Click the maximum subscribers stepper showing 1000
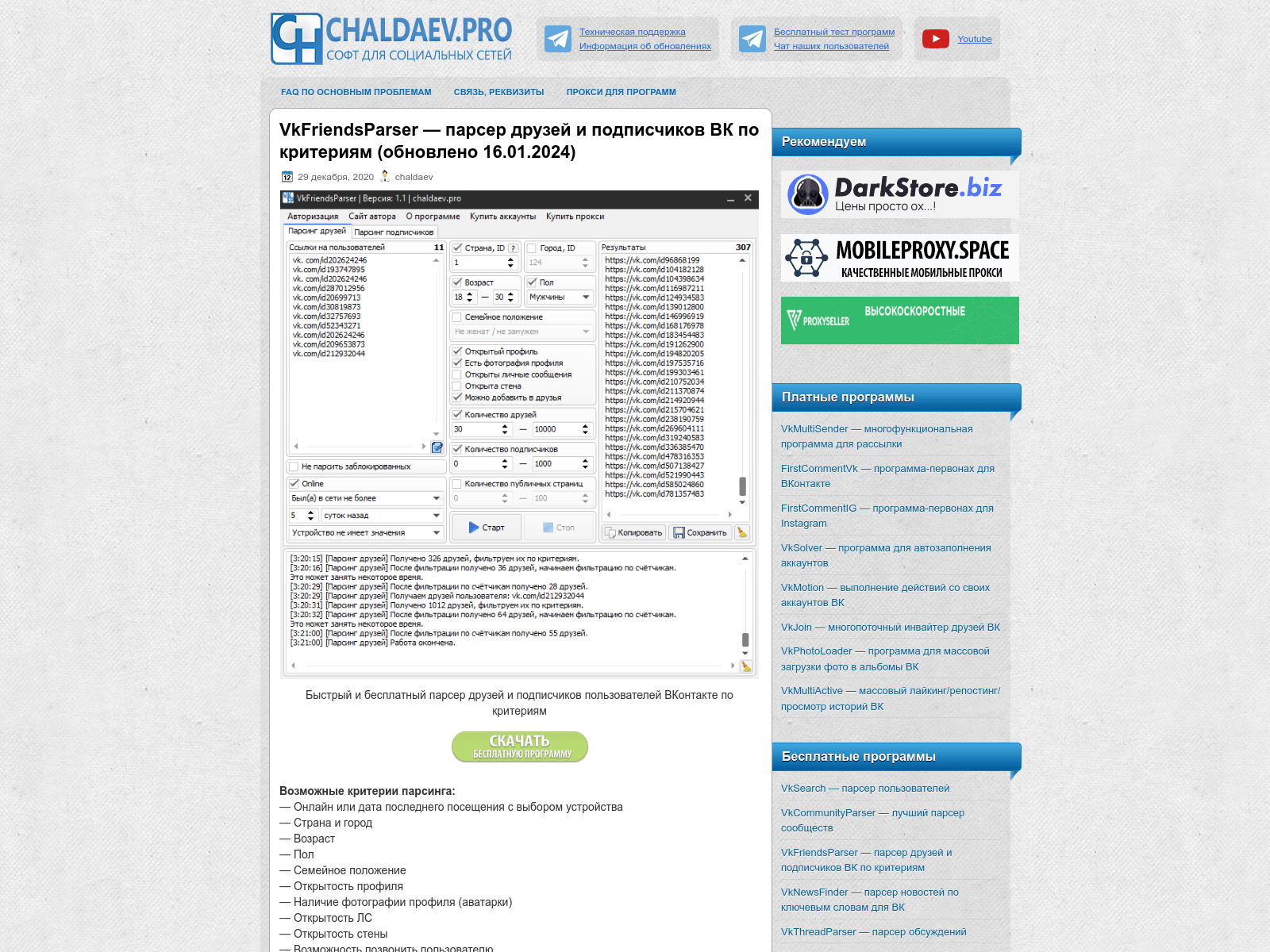 click(x=562, y=464)
